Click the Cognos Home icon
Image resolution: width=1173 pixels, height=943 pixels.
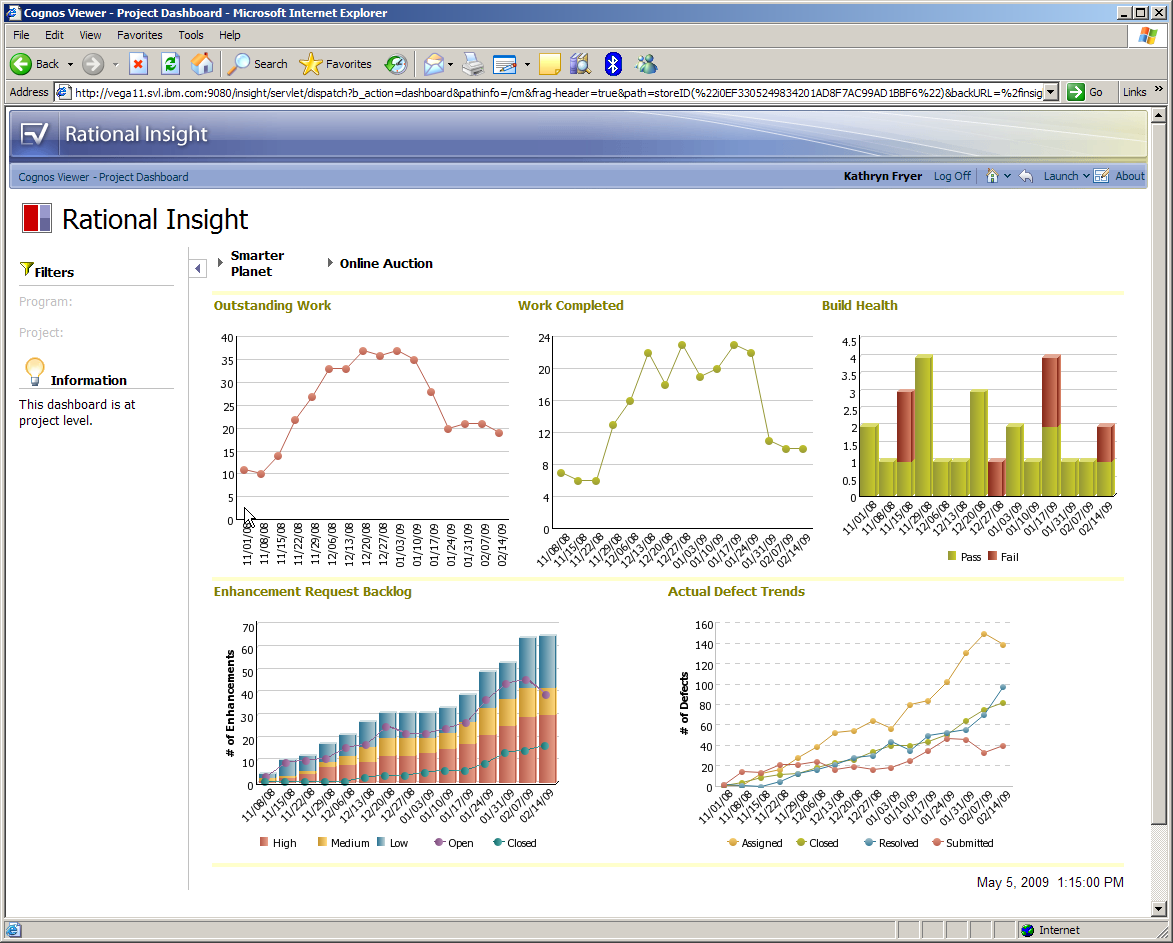pyautogui.click(x=992, y=176)
